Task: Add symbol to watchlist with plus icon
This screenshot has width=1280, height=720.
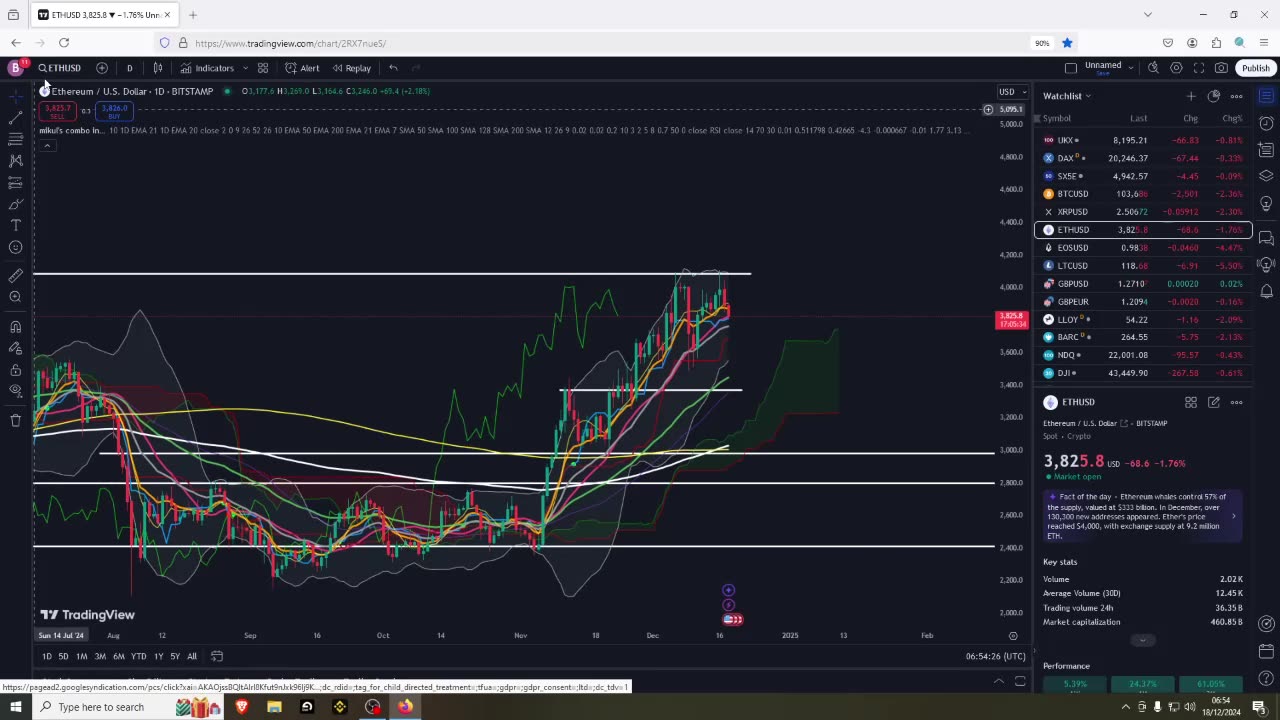Action: coord(1191,96)
